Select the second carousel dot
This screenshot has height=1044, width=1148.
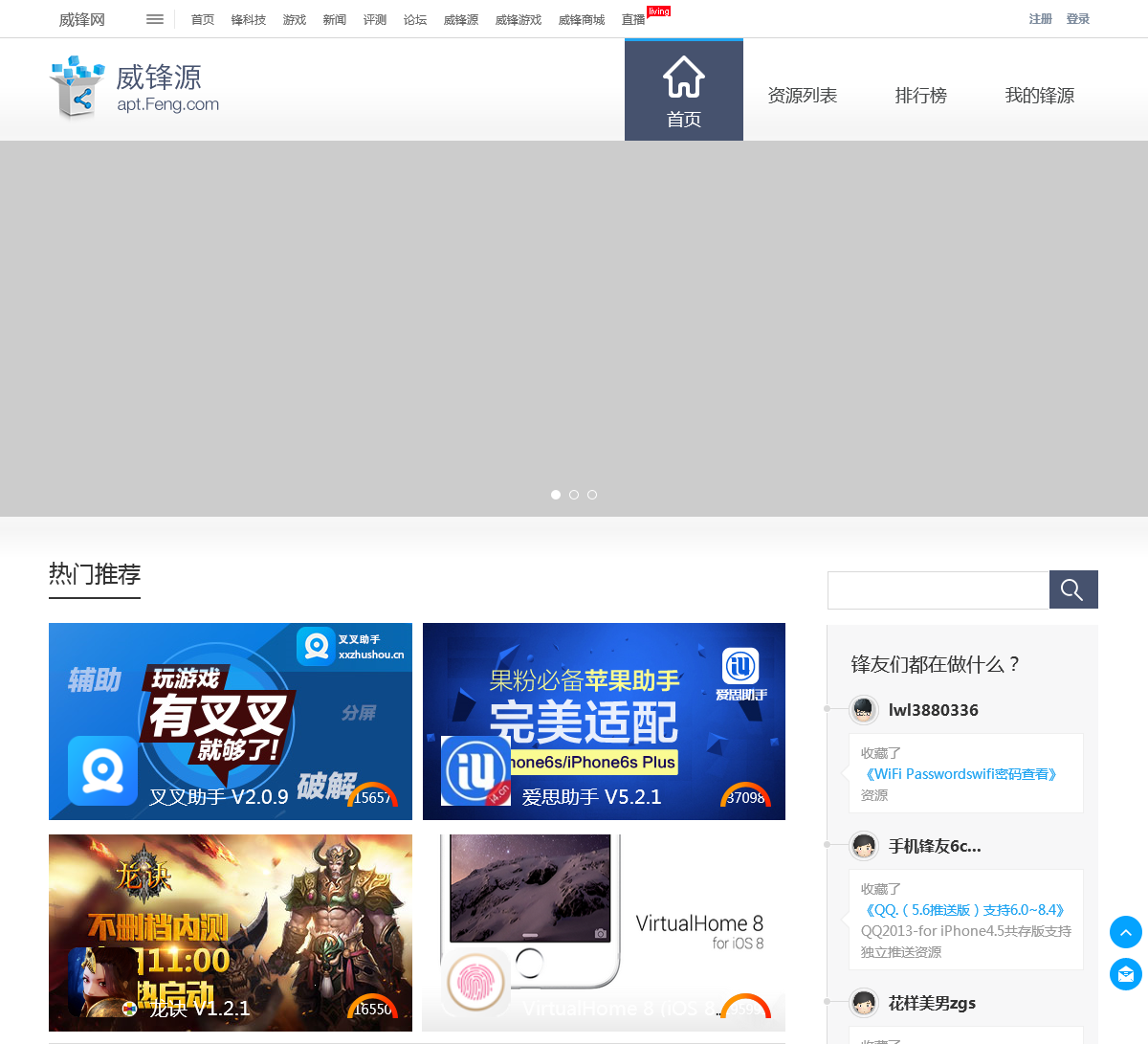point(574,495)
